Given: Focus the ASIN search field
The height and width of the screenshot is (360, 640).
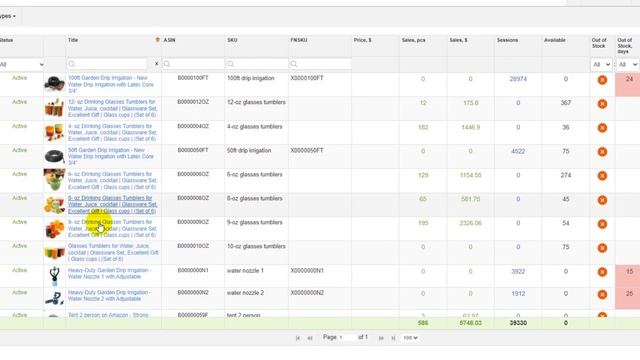Looking at the screenshot, I should coord(193,64).
